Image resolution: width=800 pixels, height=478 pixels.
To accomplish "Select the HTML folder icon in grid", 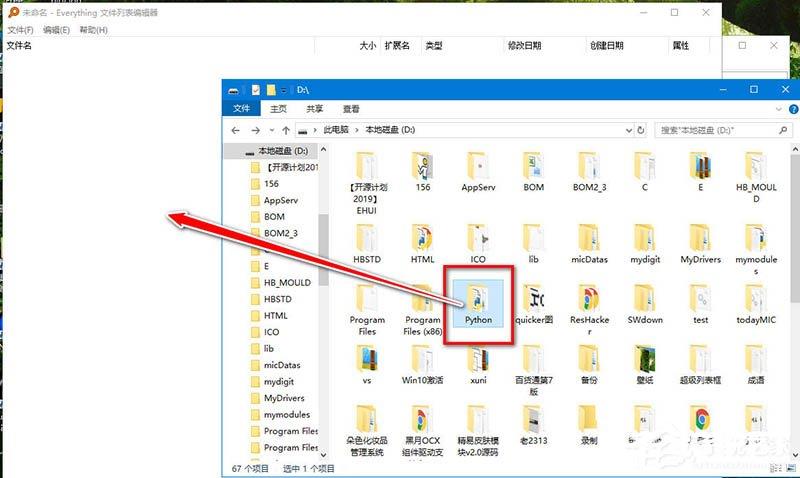I will coord(422,238).
